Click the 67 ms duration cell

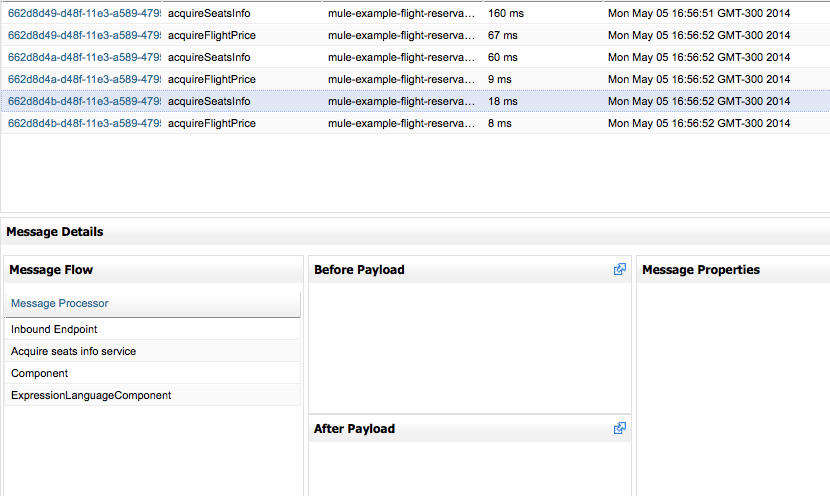(x=500, y=35)
